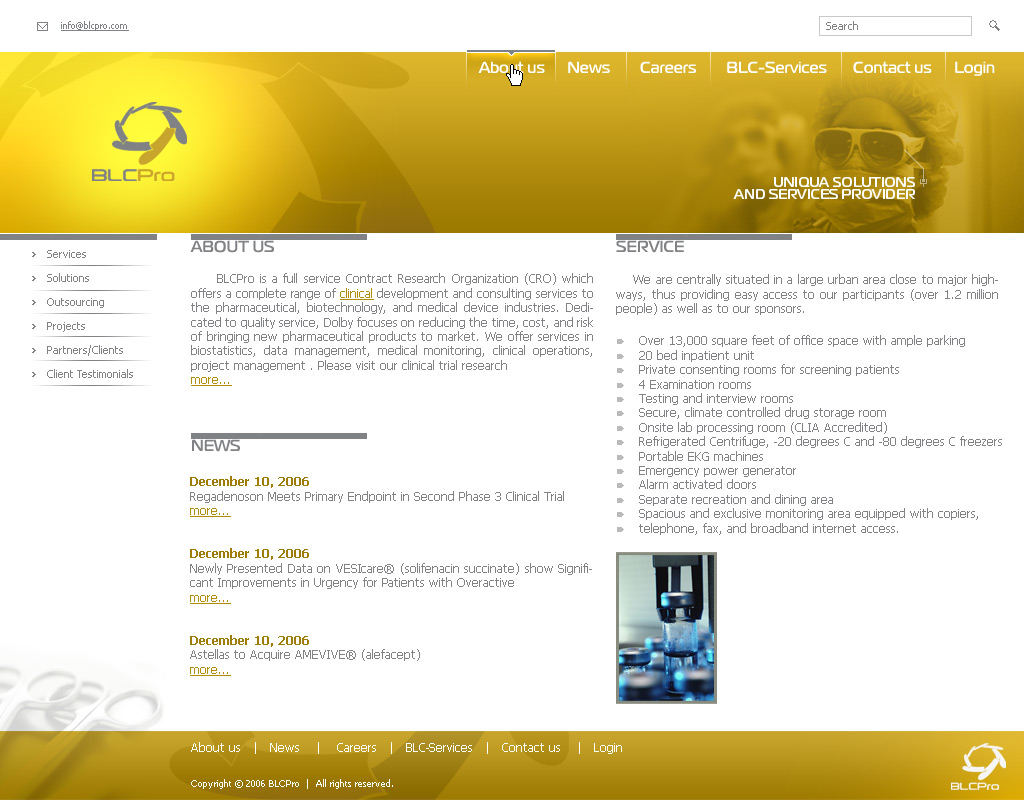
Task: Click 'Emergency power generator' list item
Action: [x=717, y=471]
